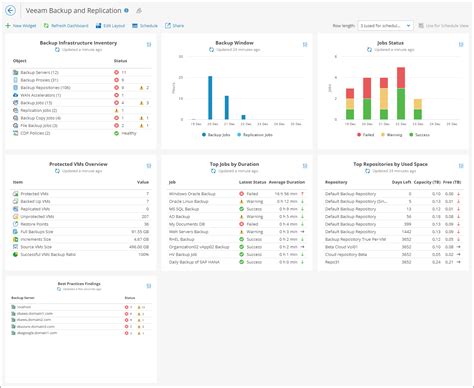
Task: Open the RHEL Backup job
Action: tap(181, 239)
